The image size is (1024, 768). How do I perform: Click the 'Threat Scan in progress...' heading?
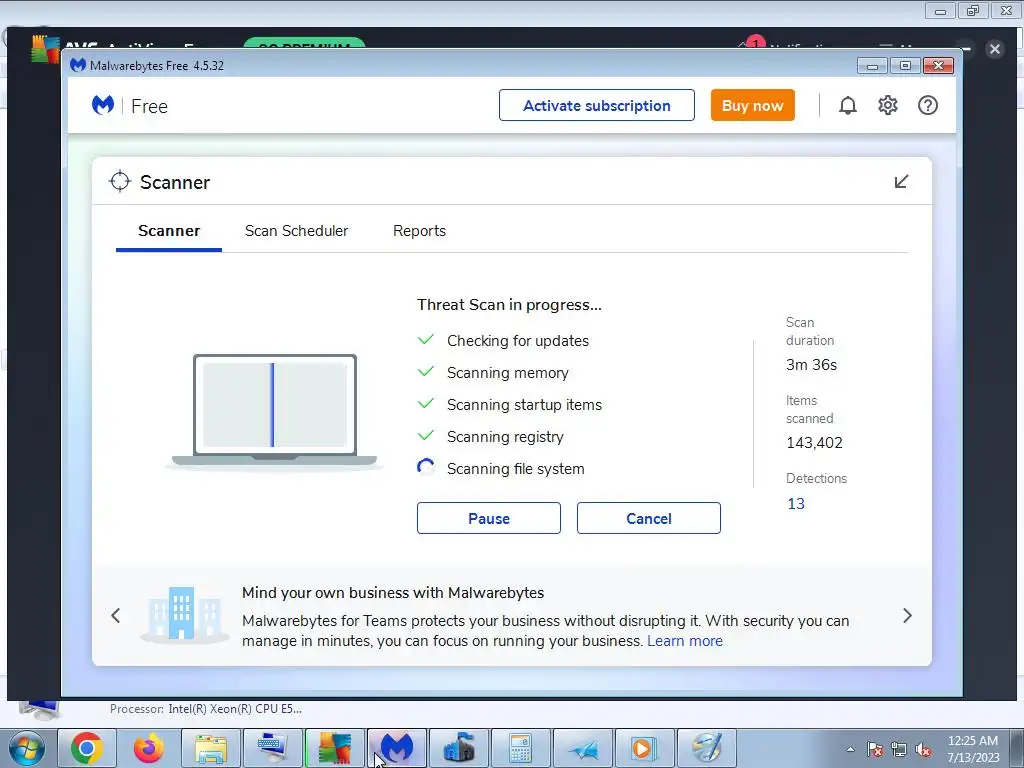point(509,305)
